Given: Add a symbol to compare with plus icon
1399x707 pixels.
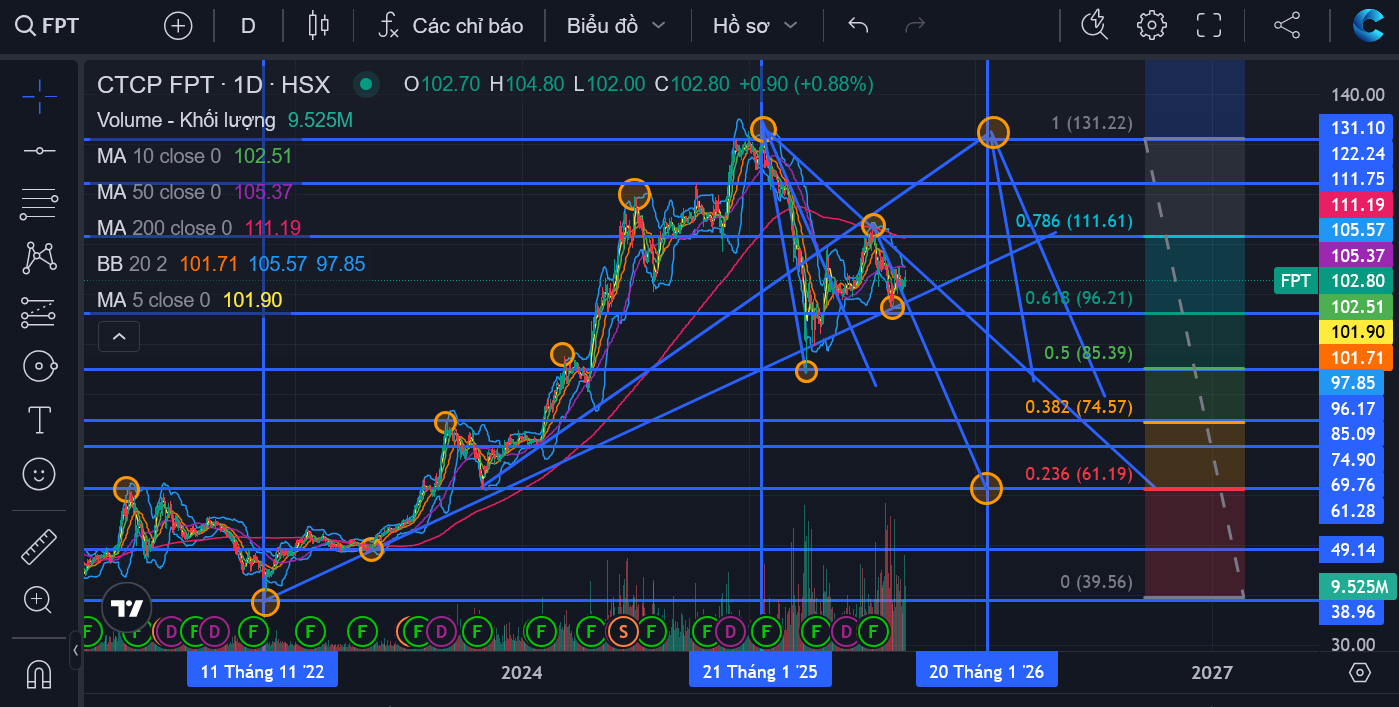Looking at the screenshot, I should coord(178,26).
